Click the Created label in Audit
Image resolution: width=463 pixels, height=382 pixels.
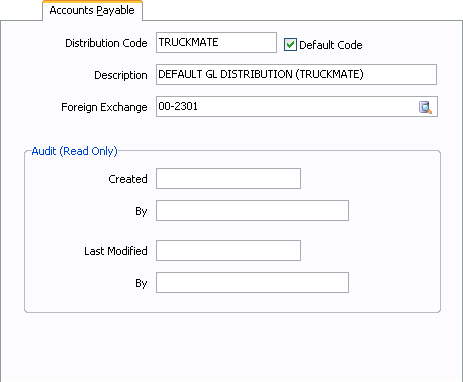click(128, 179)
